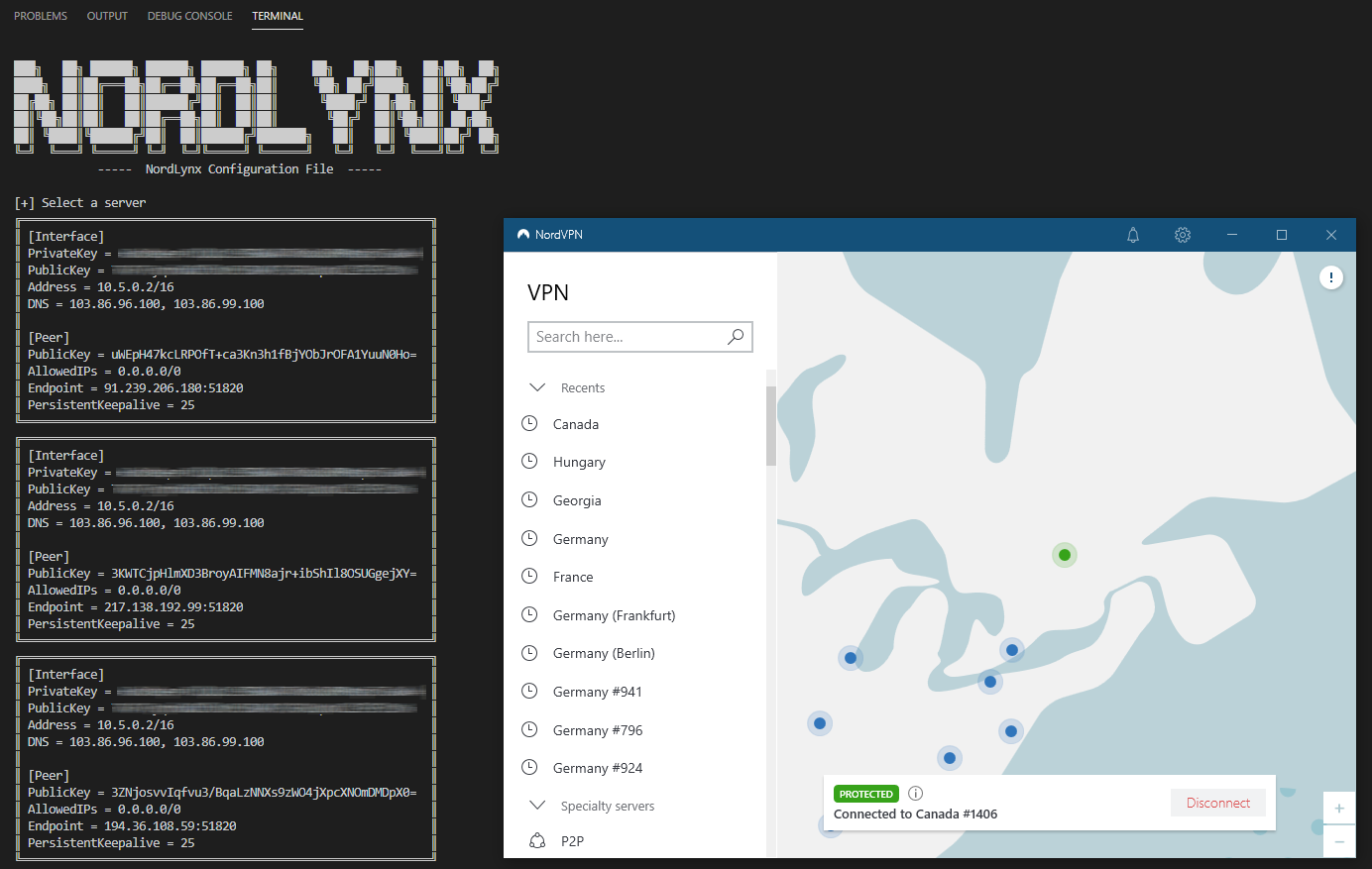The image size is (1372, 869).
Task: Switch to the OUTPUT tab
Action: point(107,16)
